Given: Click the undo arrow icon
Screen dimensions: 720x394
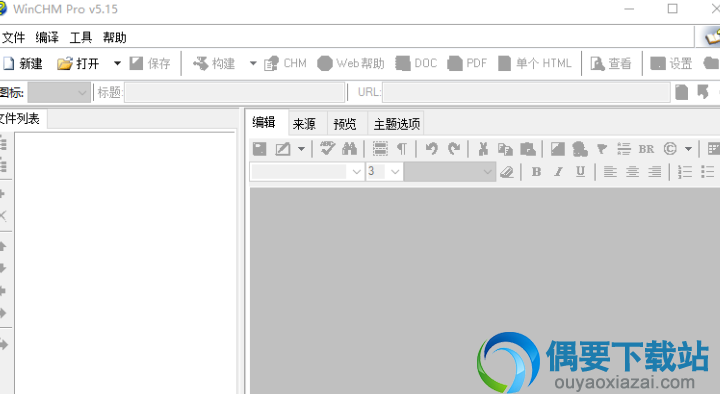Looking at the screenshot, I should click(431, 149).
